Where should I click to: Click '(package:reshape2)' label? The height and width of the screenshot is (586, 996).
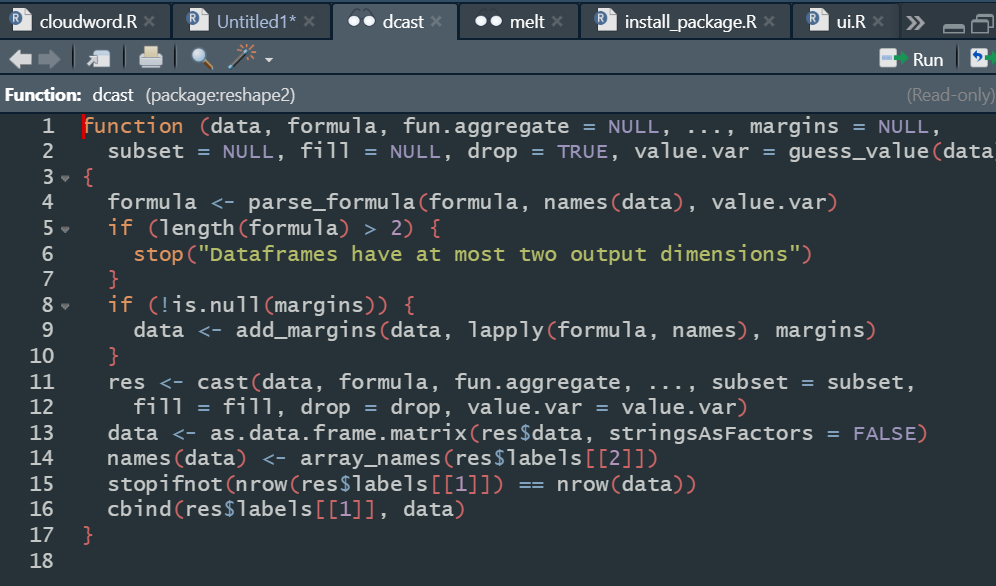220,95
